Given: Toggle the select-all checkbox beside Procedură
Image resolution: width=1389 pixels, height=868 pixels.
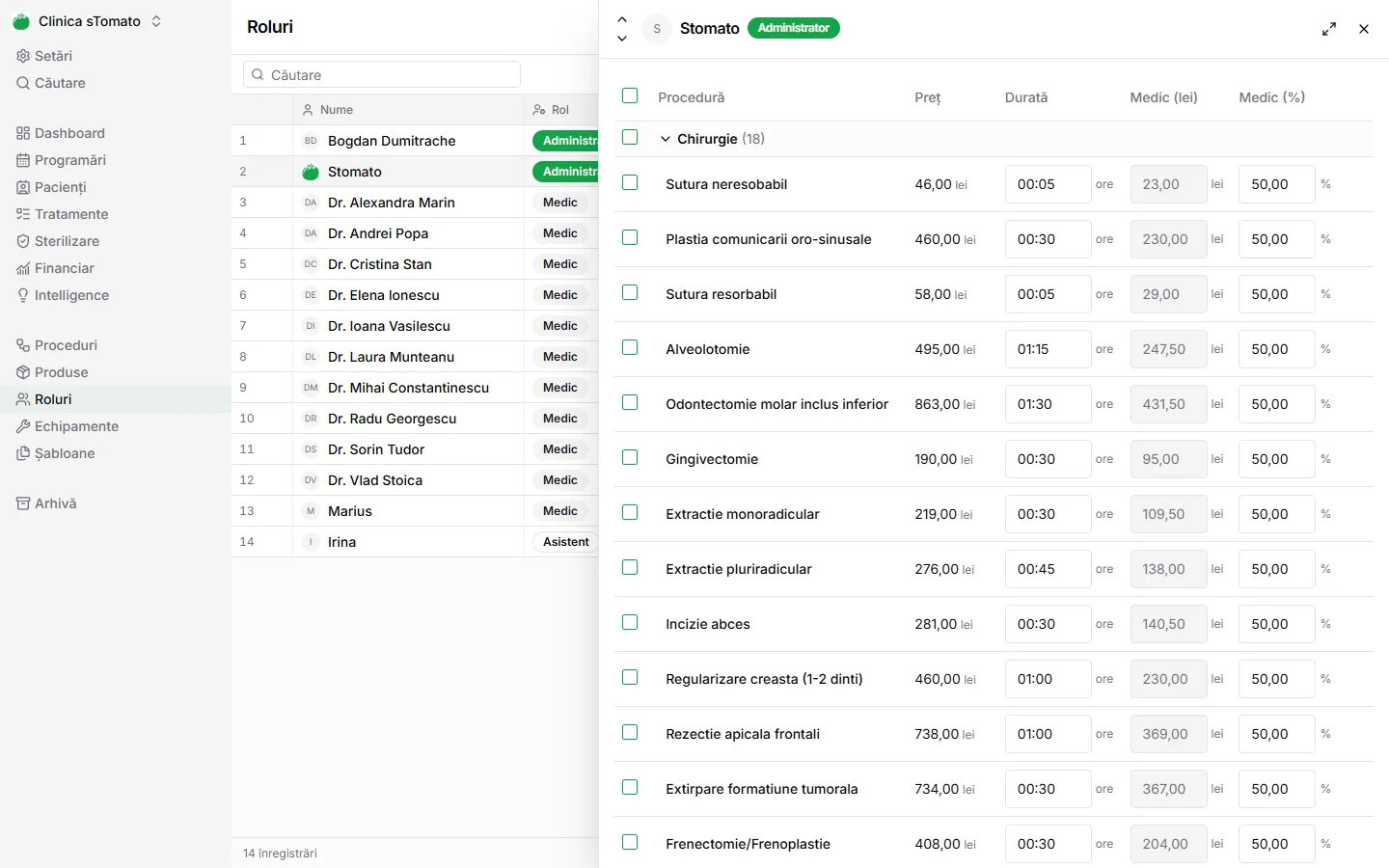Looking at the screenshot, I should point(630,95).
